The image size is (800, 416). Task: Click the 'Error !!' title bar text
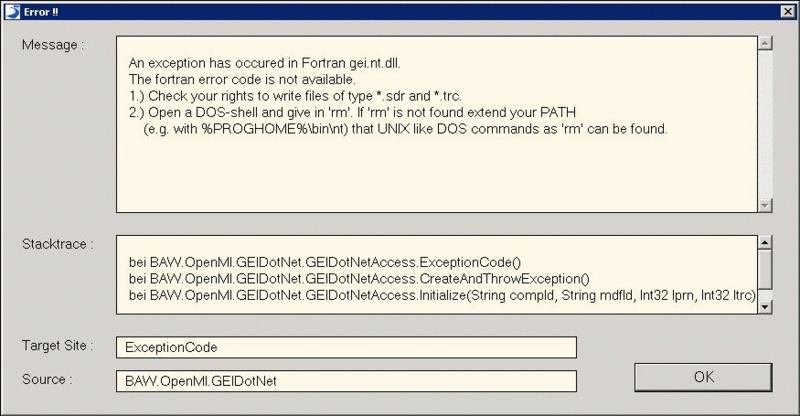(x=41, y=12)
